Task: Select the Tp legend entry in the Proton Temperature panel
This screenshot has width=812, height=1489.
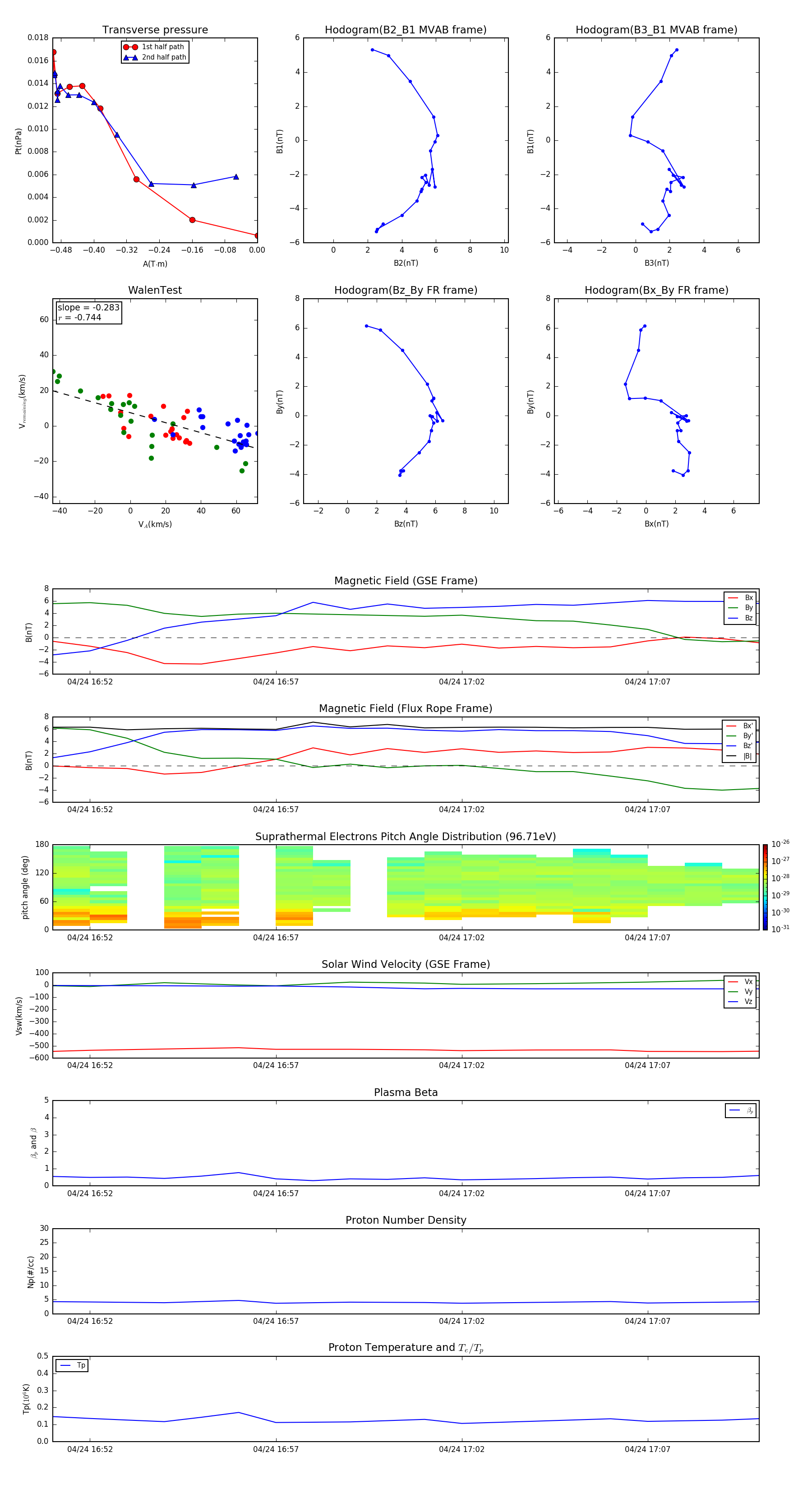Action: click(72, 1365)
